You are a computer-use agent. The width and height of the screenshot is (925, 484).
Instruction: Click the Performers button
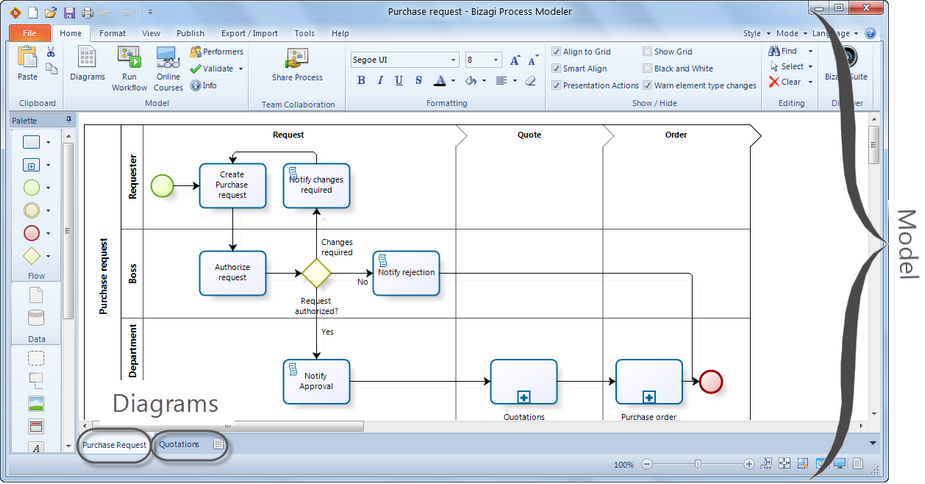click(x=217, y=52)
